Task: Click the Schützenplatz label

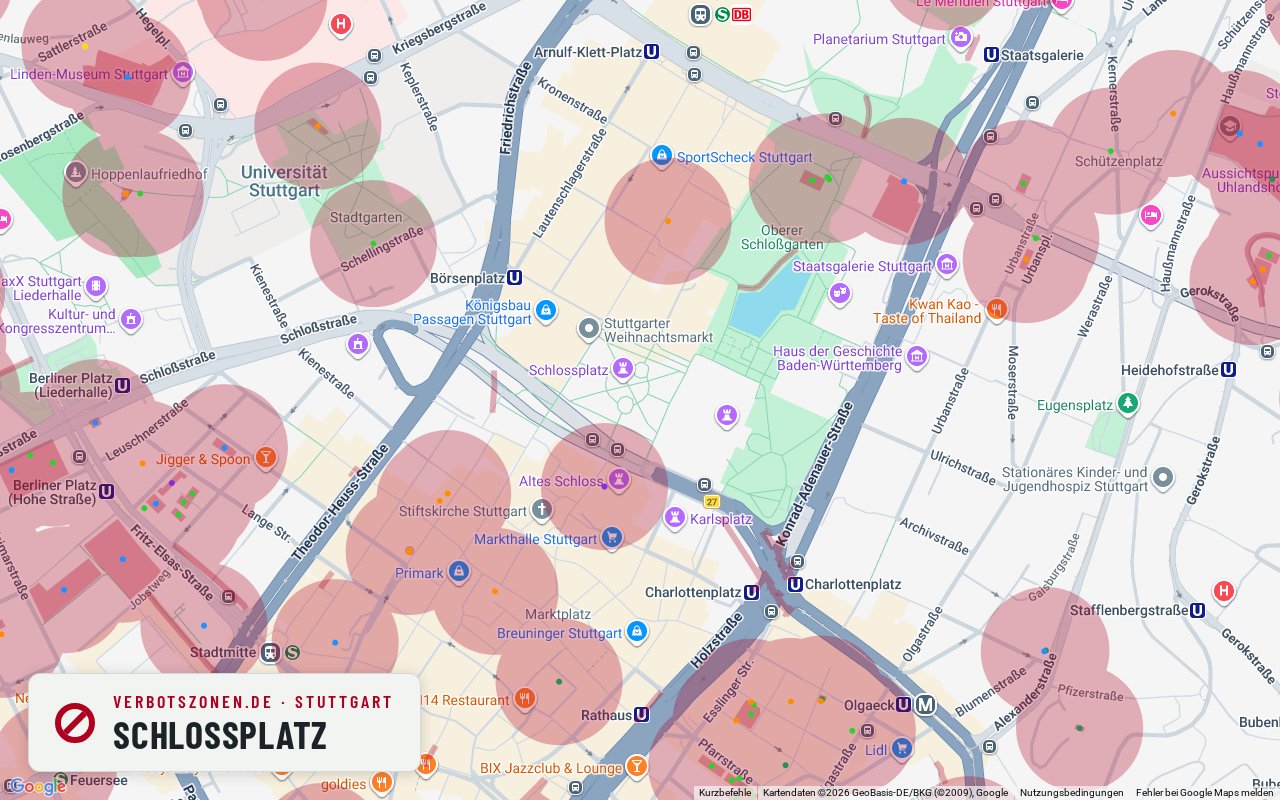Action: [1118, 161]
